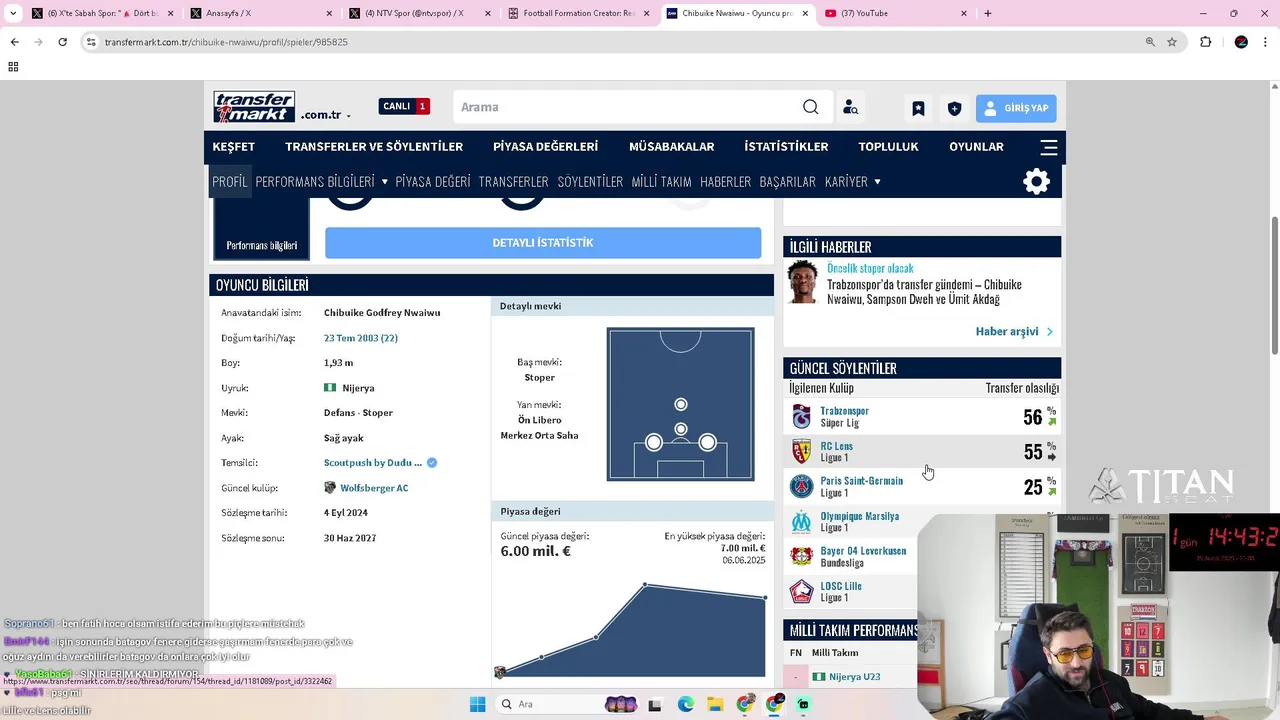Viewport: 1280px width, 720px height.
Task: Open the Olympique Marsilya rumour link
Action: coord(860,517)
